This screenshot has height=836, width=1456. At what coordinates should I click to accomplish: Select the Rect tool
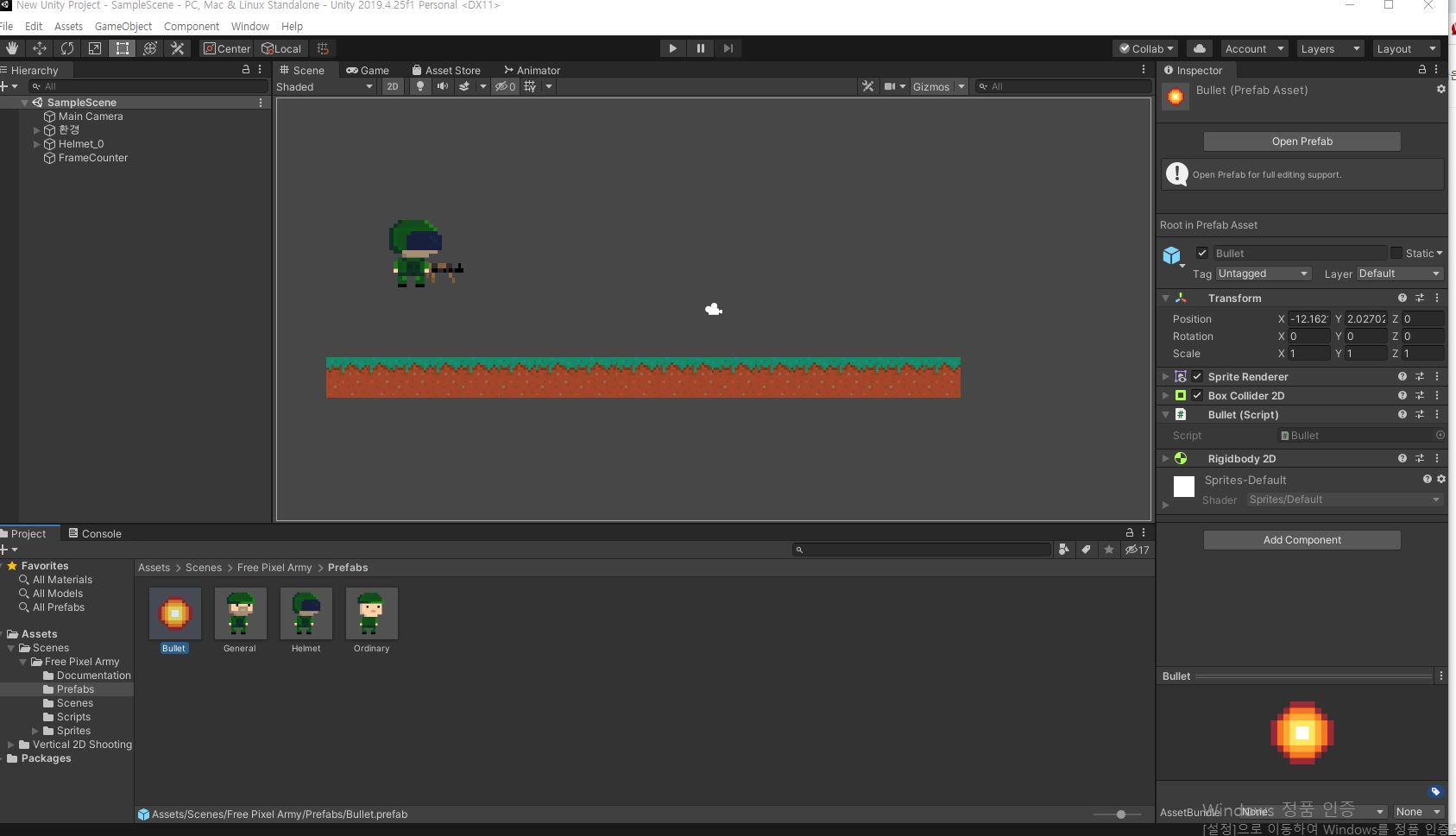[123, 48]
